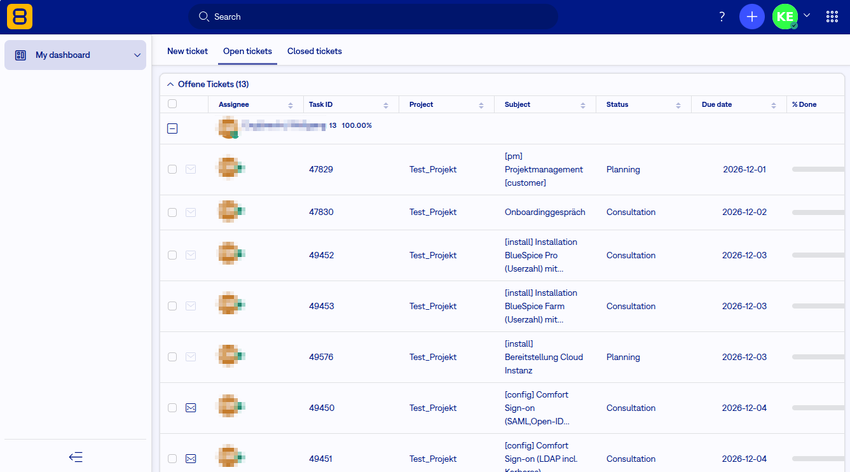Click progress bar for ticket 49453
The width and height of the screenshot is (850, 472).
pyautogui.click(x=818, y=306)
